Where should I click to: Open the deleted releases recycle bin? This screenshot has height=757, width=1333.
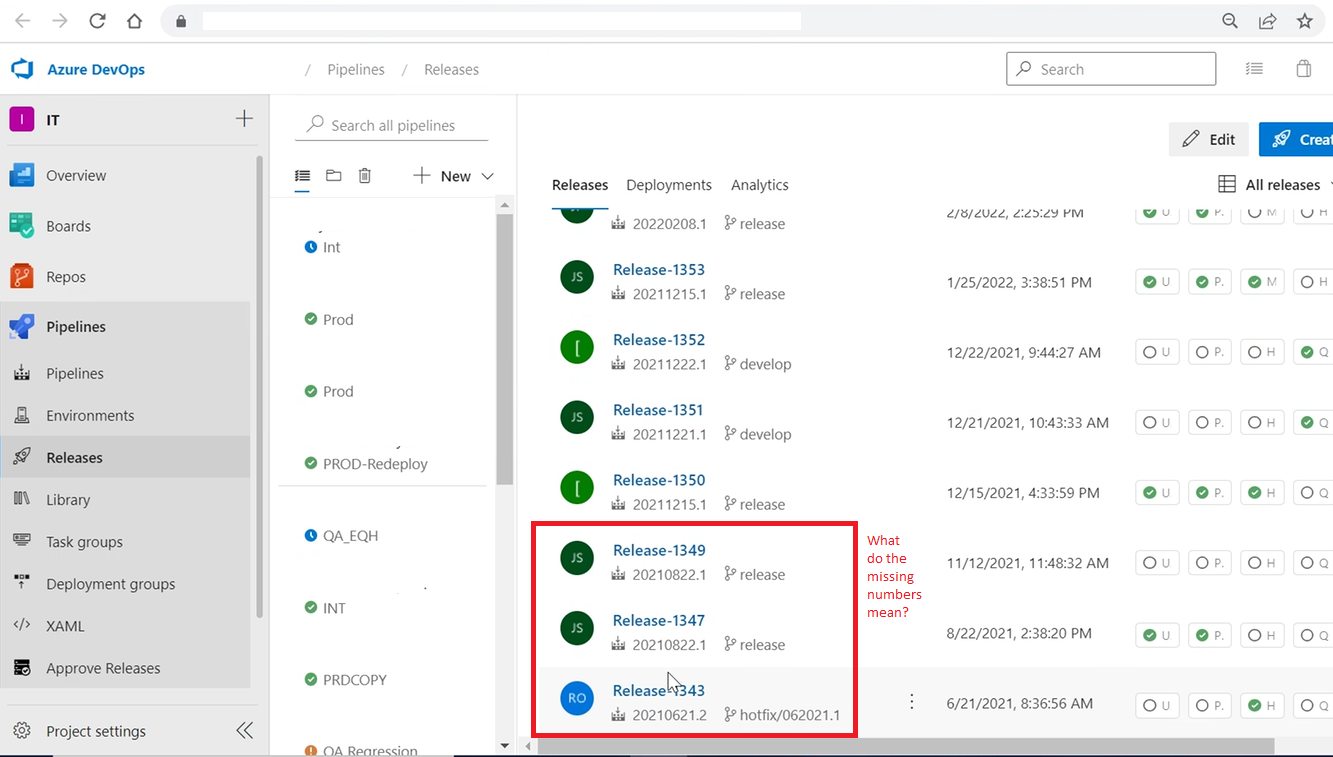(364, 175)
